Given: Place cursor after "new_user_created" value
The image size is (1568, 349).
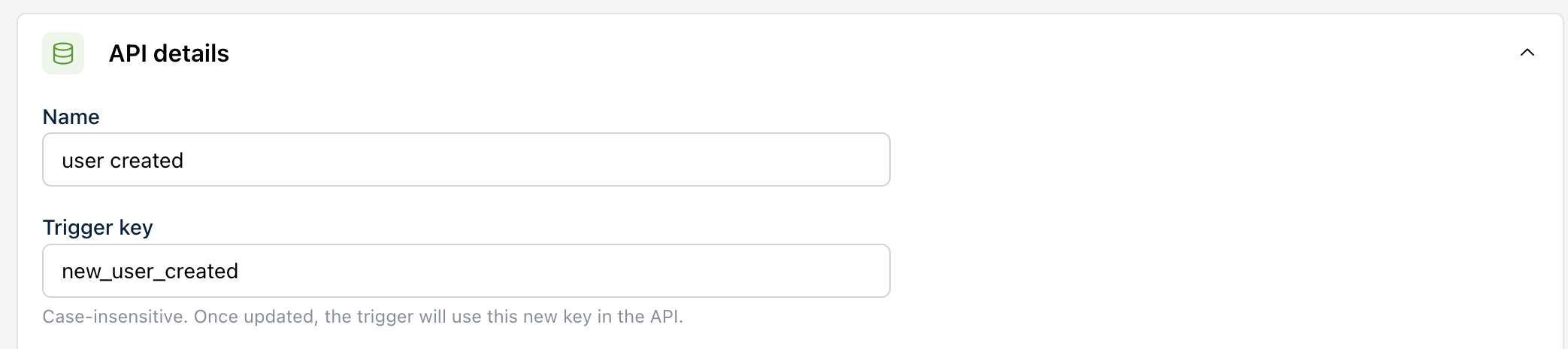Looking at the screenshot, I should tap(240, 272).
